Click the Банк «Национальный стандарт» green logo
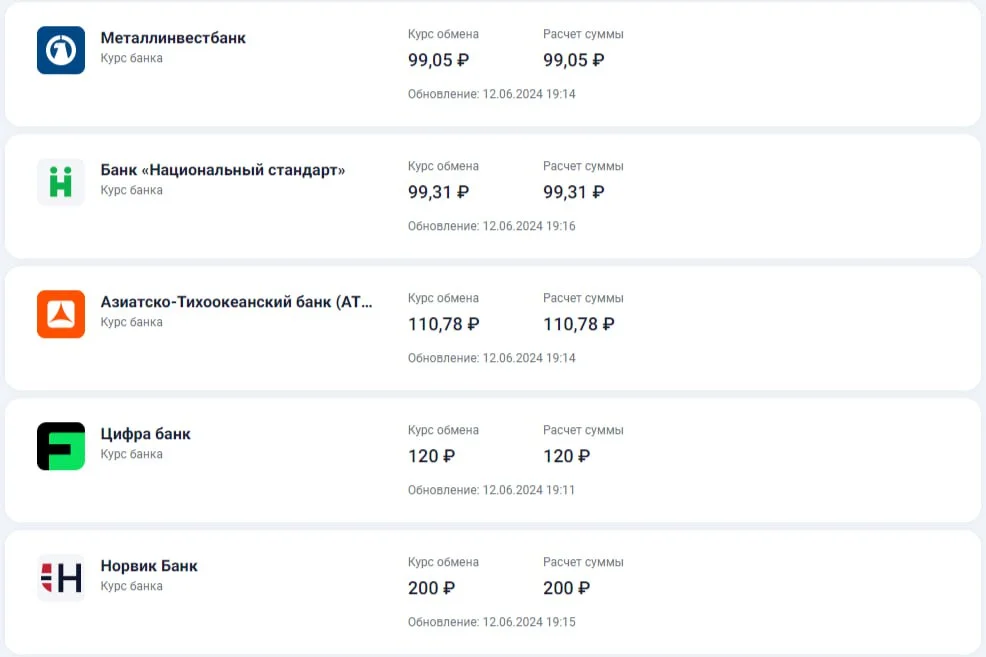 coord(61,182)
